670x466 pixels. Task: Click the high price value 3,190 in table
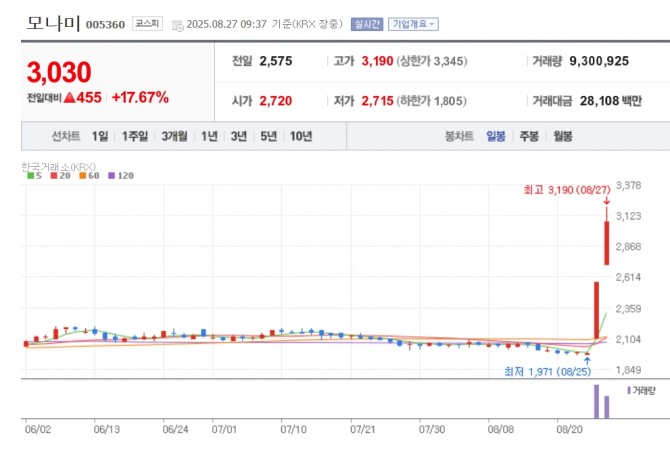pos(377,61)
